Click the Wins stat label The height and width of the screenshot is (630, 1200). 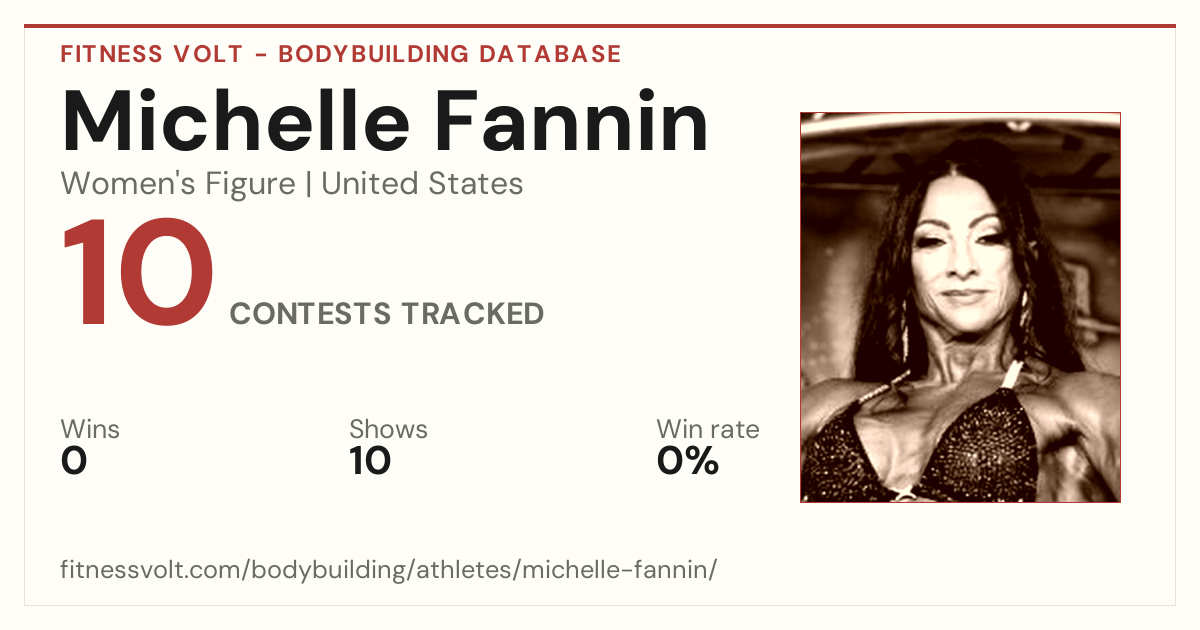90,430
